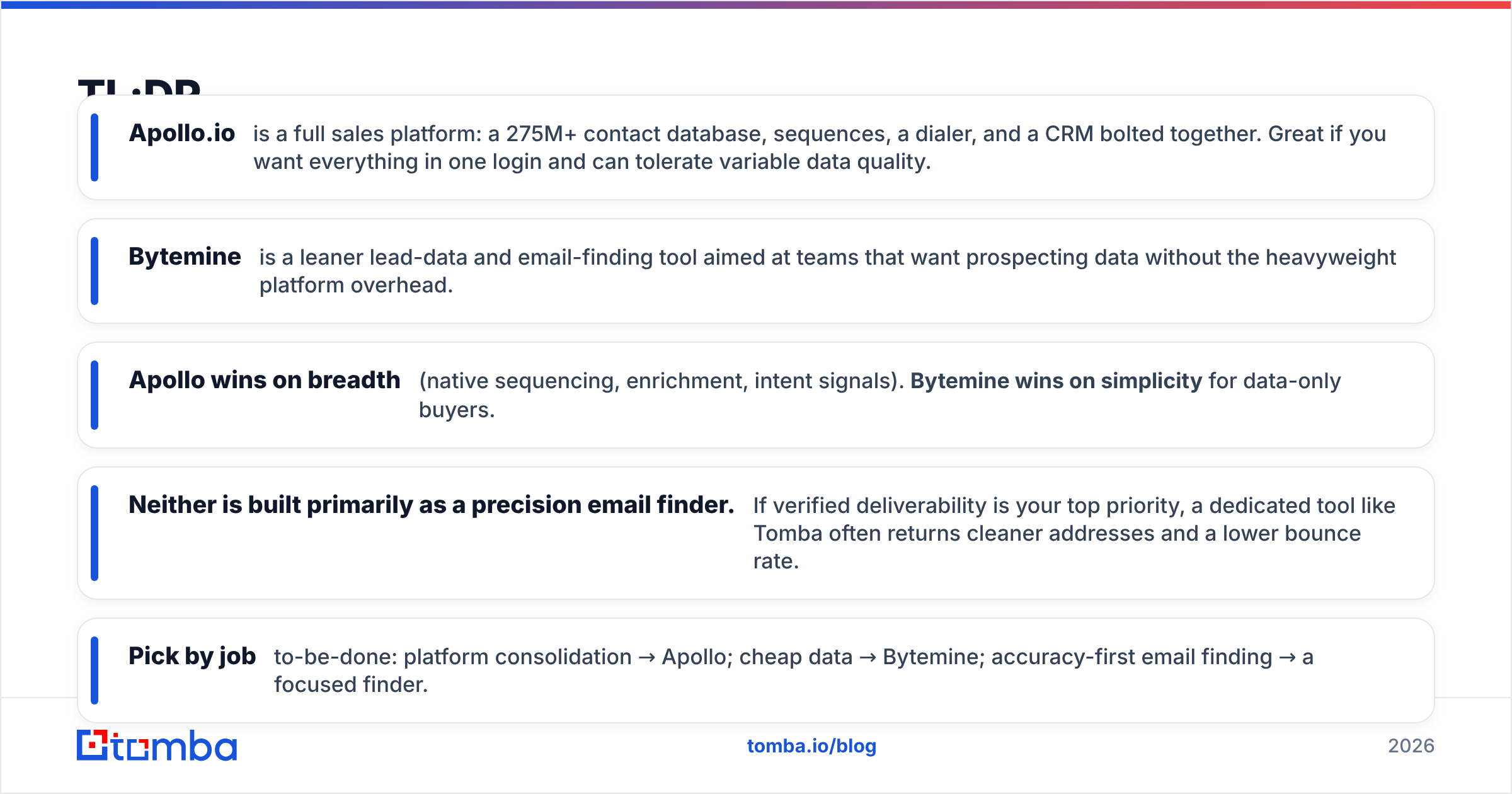The image size is (1512, 794).
Task: Click the blue accent bar beside Apollo.io
Action: click(94, 147)
